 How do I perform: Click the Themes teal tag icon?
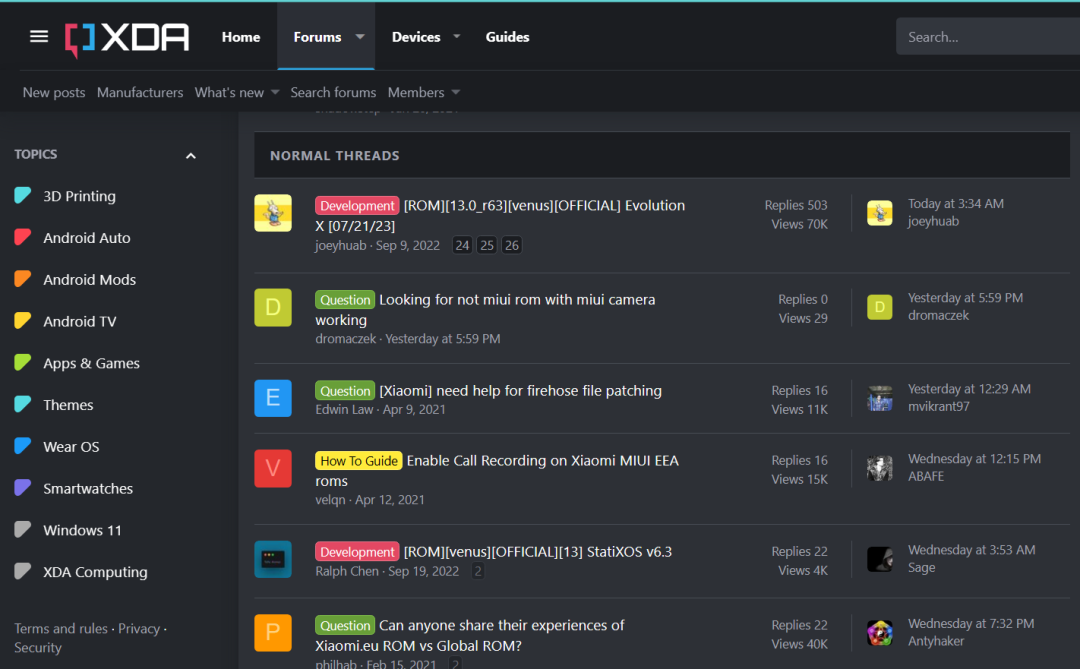click(x=23, y=404)
